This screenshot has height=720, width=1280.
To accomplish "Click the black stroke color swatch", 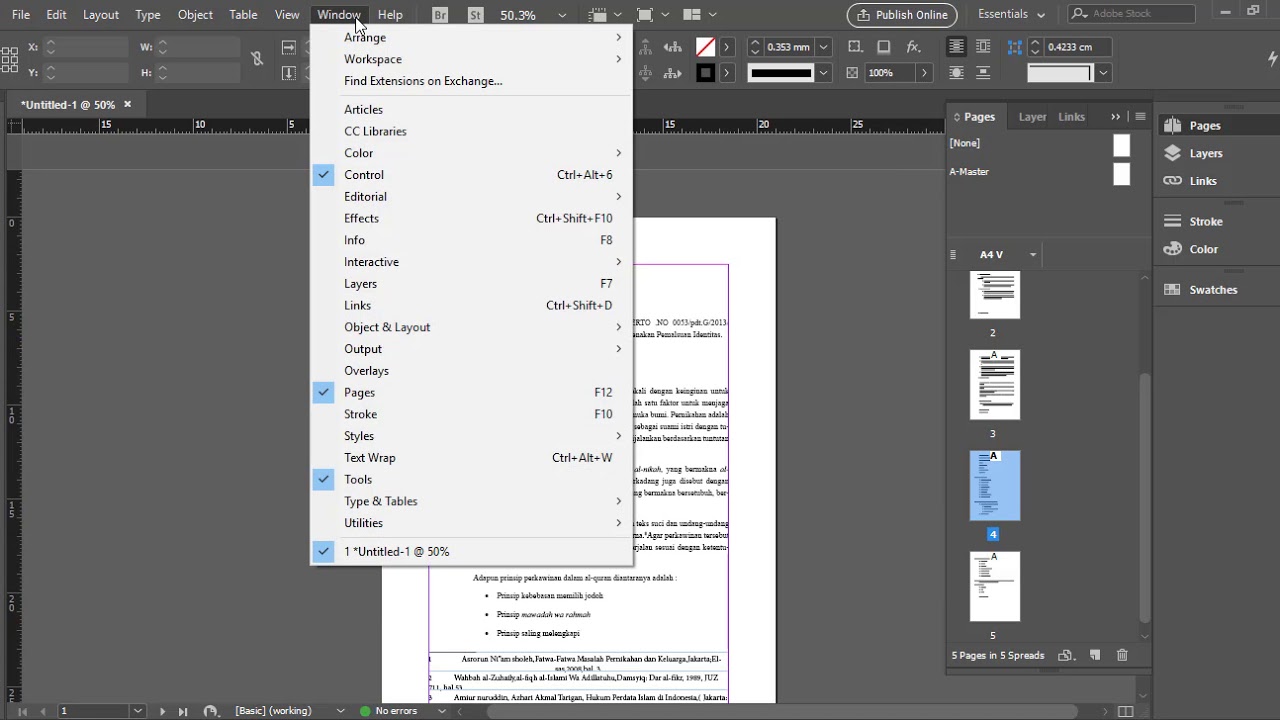I will [x=705, y=73].
